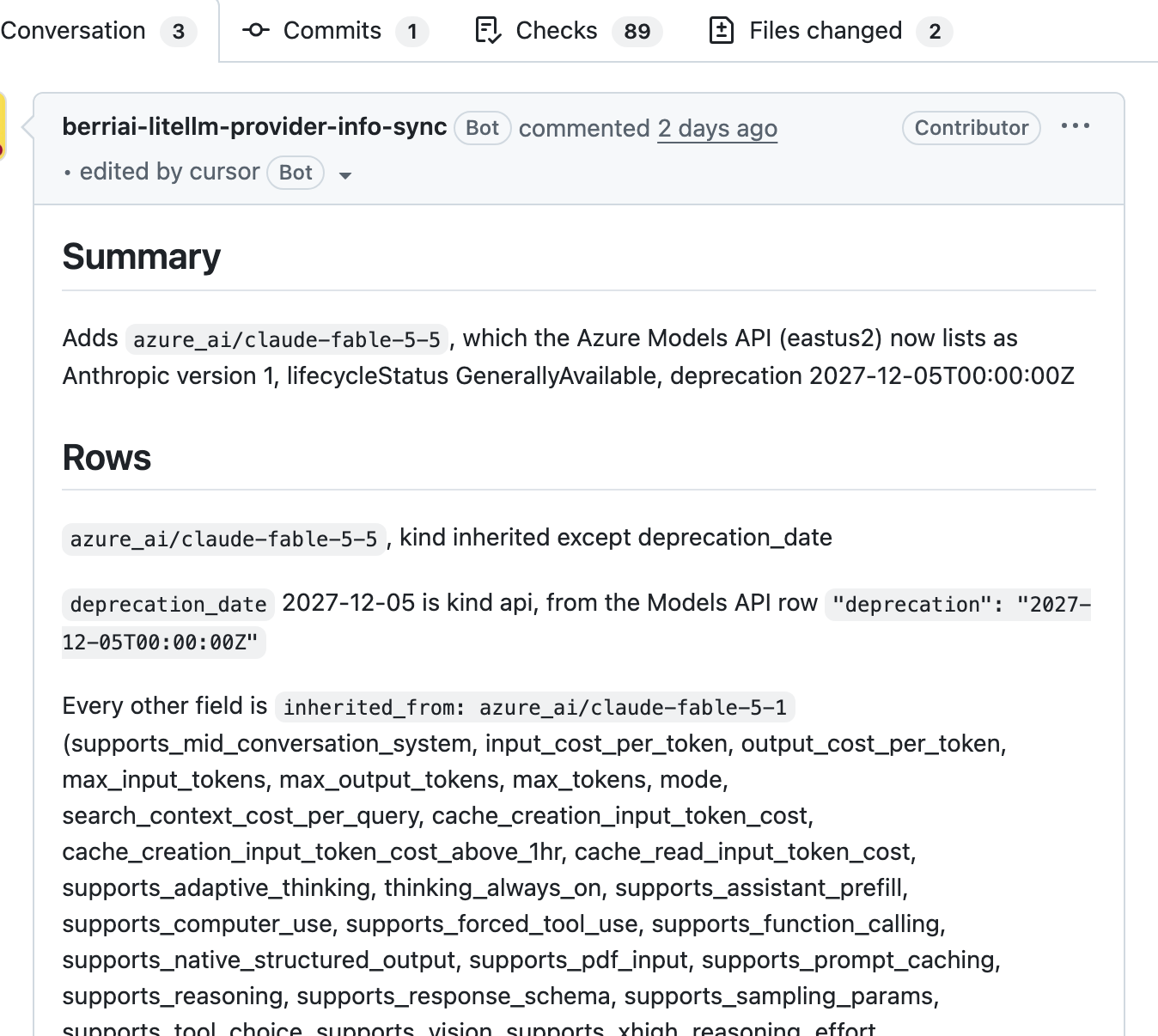Click 'search_context_cost_per_query' field name

tap(241, 815)
